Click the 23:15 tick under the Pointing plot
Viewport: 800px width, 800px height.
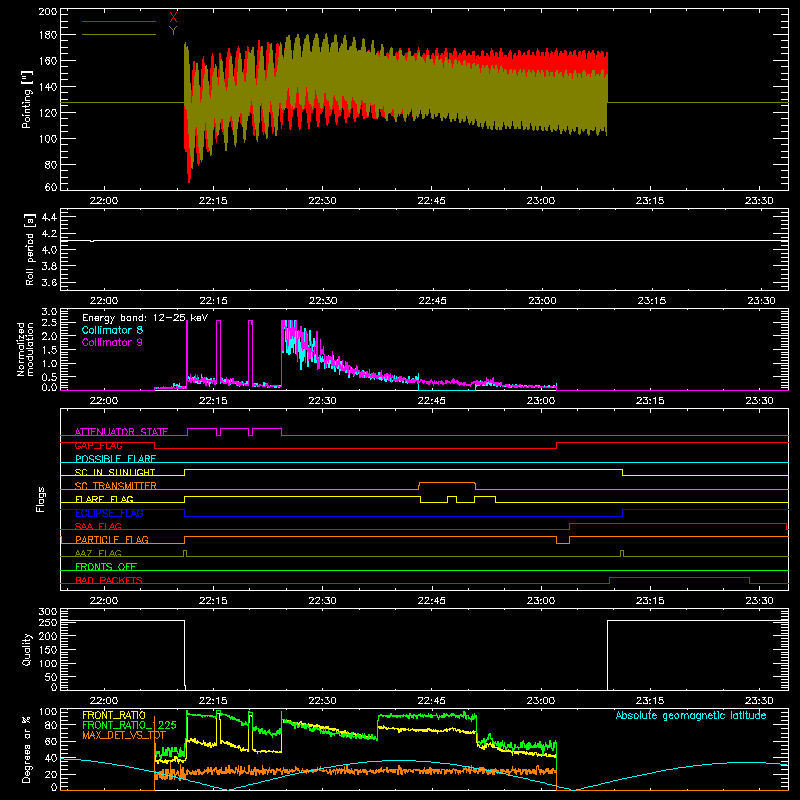tap(650, 201)
